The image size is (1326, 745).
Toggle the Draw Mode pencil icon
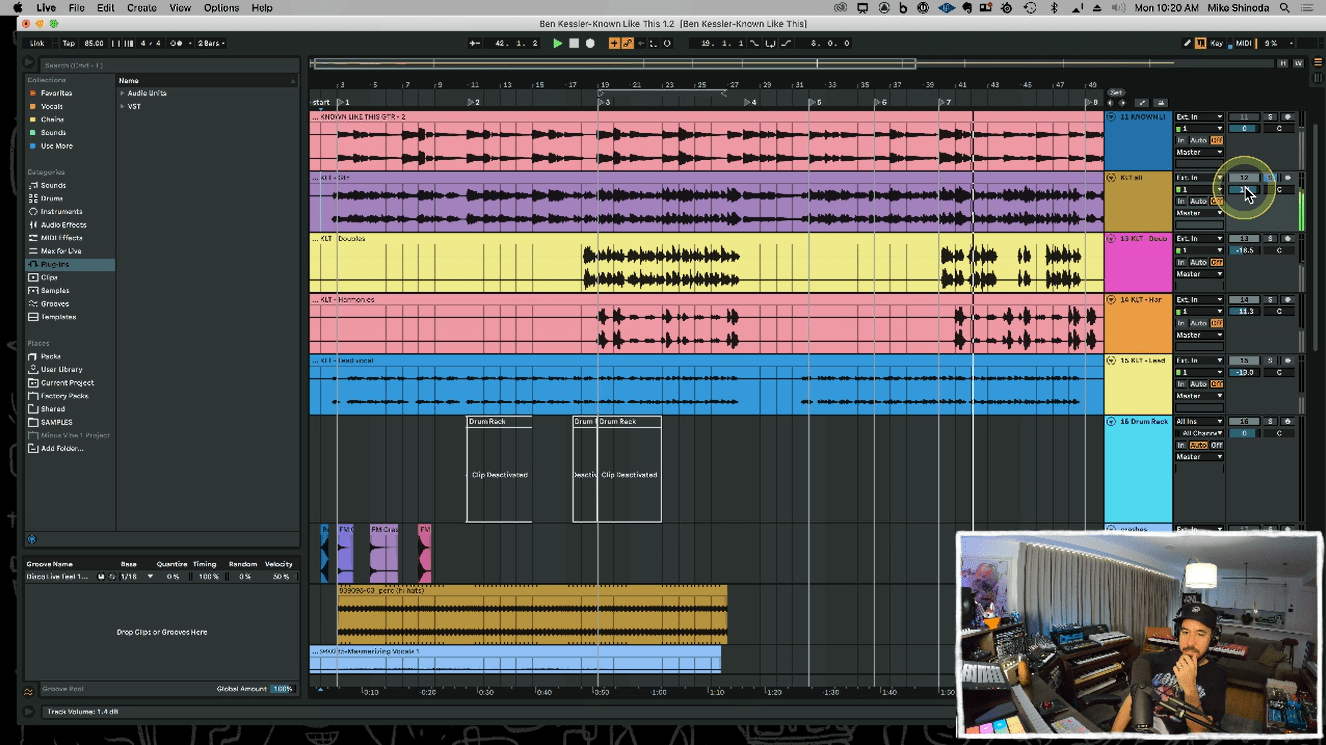[1187, 43]
